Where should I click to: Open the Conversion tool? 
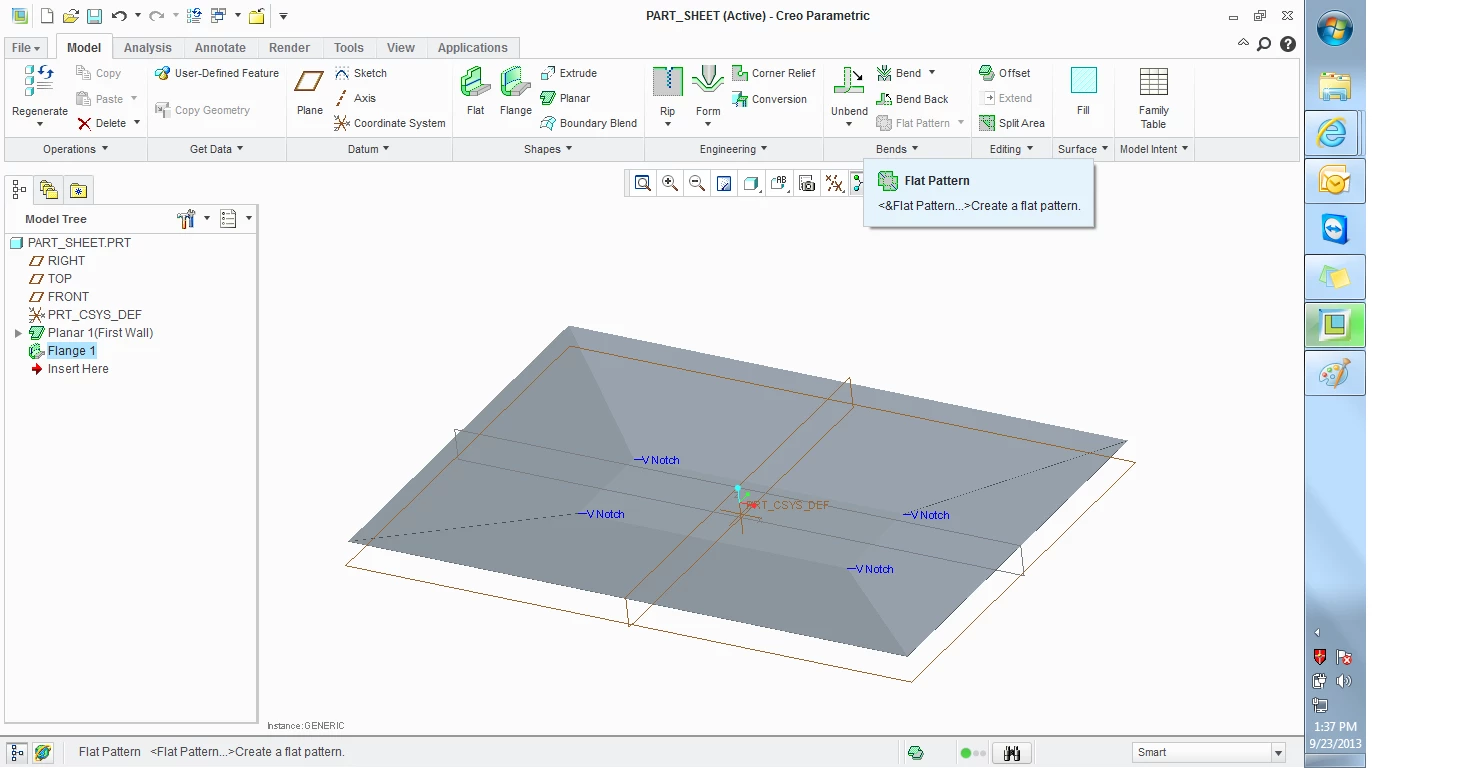click(770, 99)
